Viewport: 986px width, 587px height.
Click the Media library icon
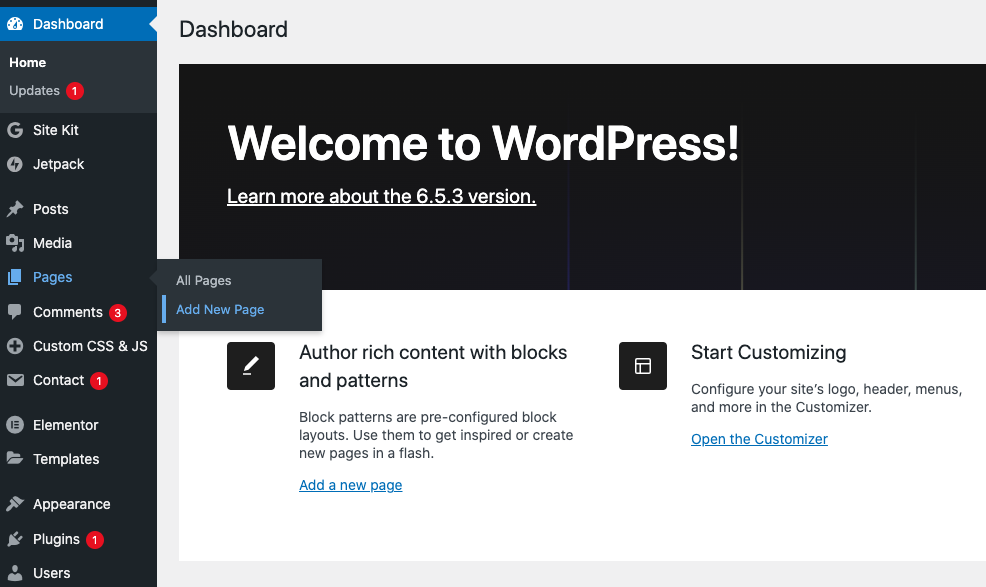[x=15, y=243]
